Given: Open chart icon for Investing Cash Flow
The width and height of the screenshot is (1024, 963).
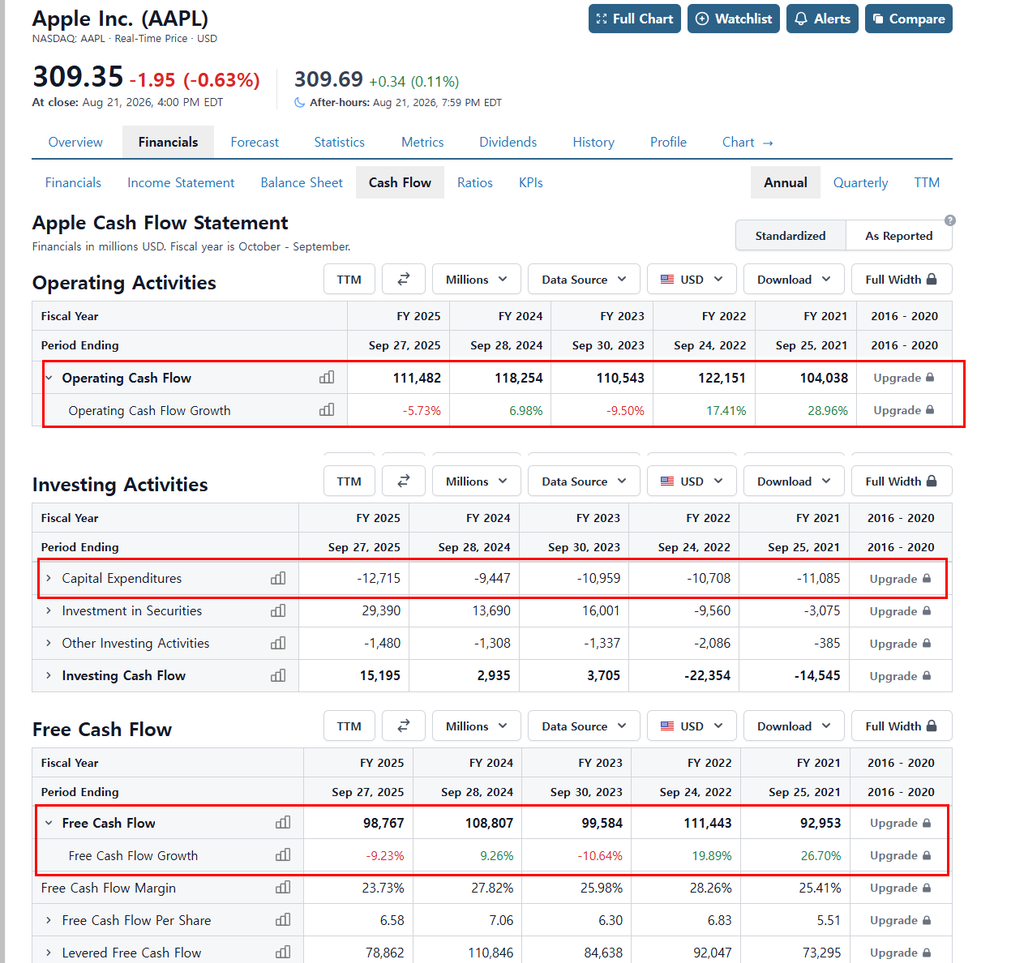Looking at the screenshot, I should tap(278, 675).
